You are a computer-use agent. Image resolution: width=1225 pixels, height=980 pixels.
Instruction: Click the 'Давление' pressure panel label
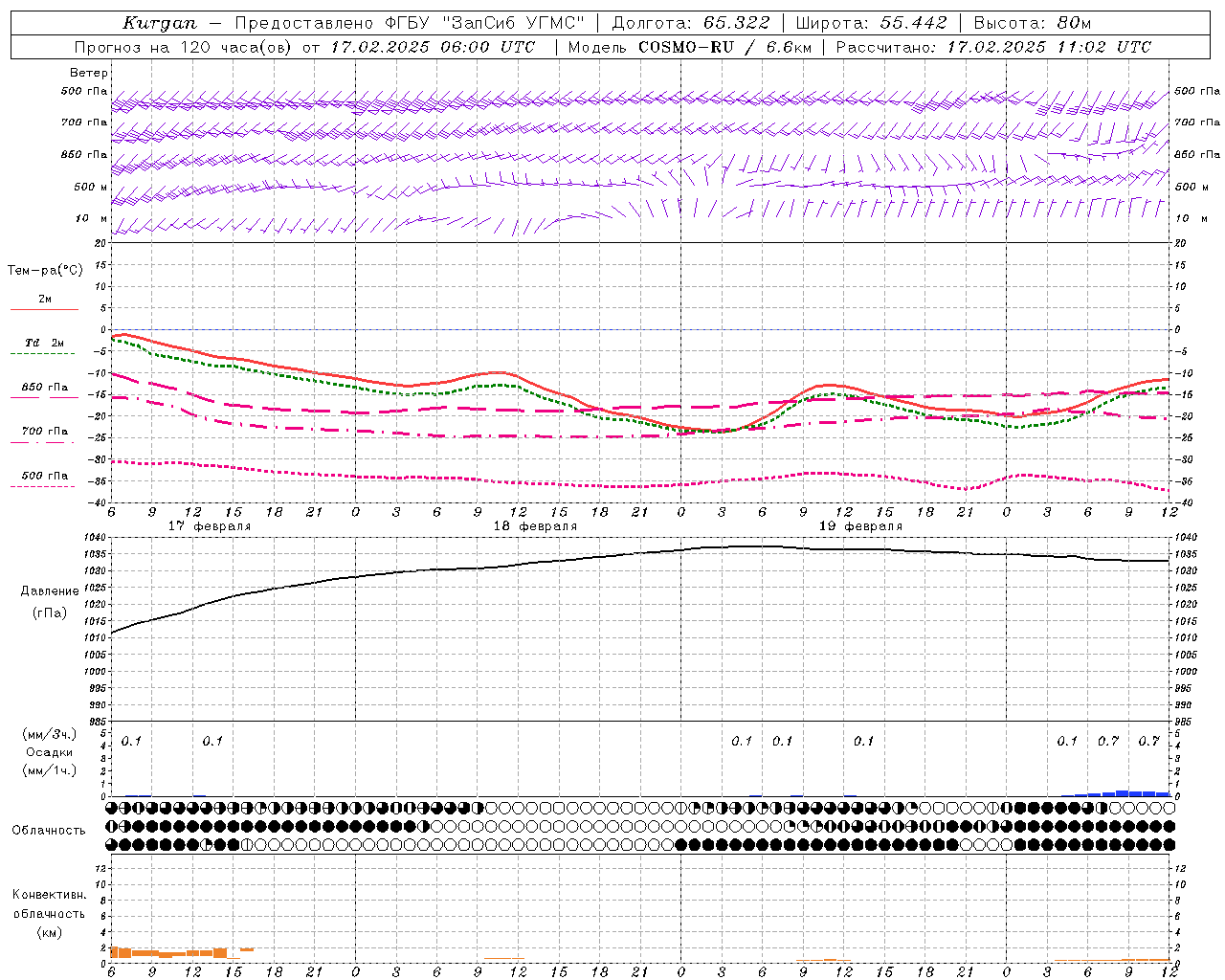pyautogui.click(x=50, y=590)
